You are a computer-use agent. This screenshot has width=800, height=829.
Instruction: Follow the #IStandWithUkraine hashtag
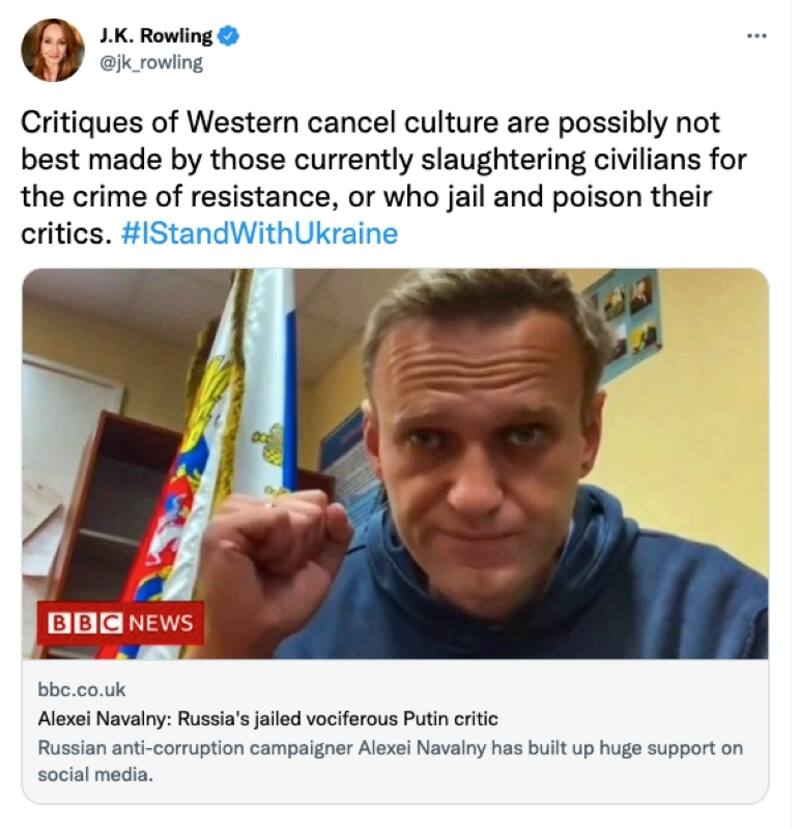(x=259, y=234)
